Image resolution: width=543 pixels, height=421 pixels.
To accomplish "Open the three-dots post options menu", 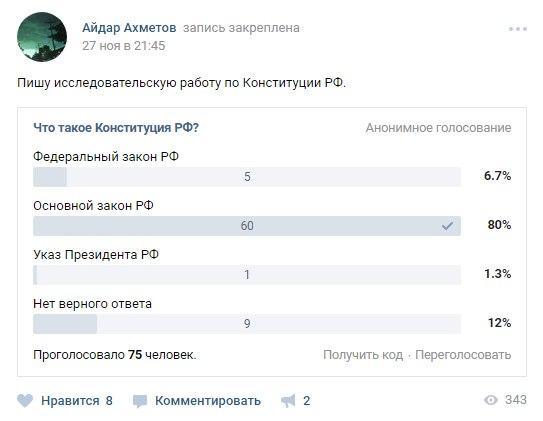I will (x=518, y=29).
